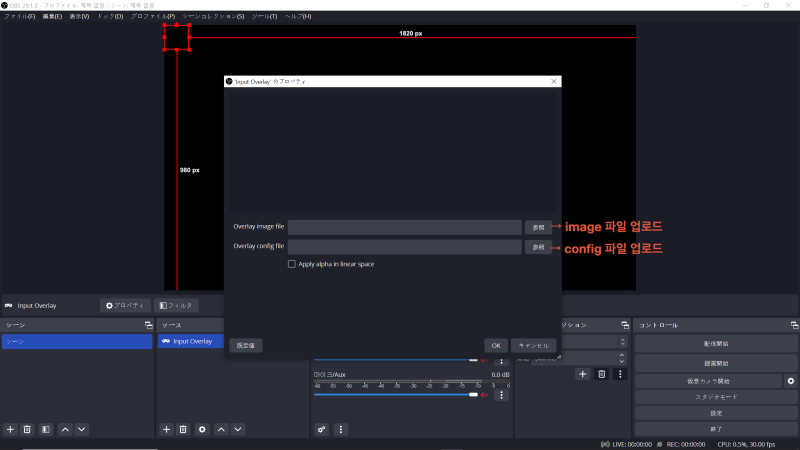Open advanced audio properties gears icon
This screenshot has width=800, height=450.
pyautogui.click(x=322, y=429)
